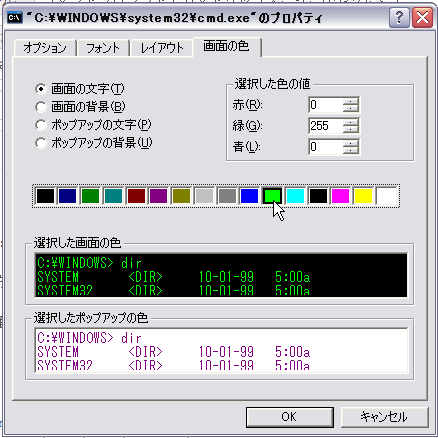Click the 選択したポップアップの色 white preview box
The height and width of the screenshot is (438, 438).
tap(221, 350)
